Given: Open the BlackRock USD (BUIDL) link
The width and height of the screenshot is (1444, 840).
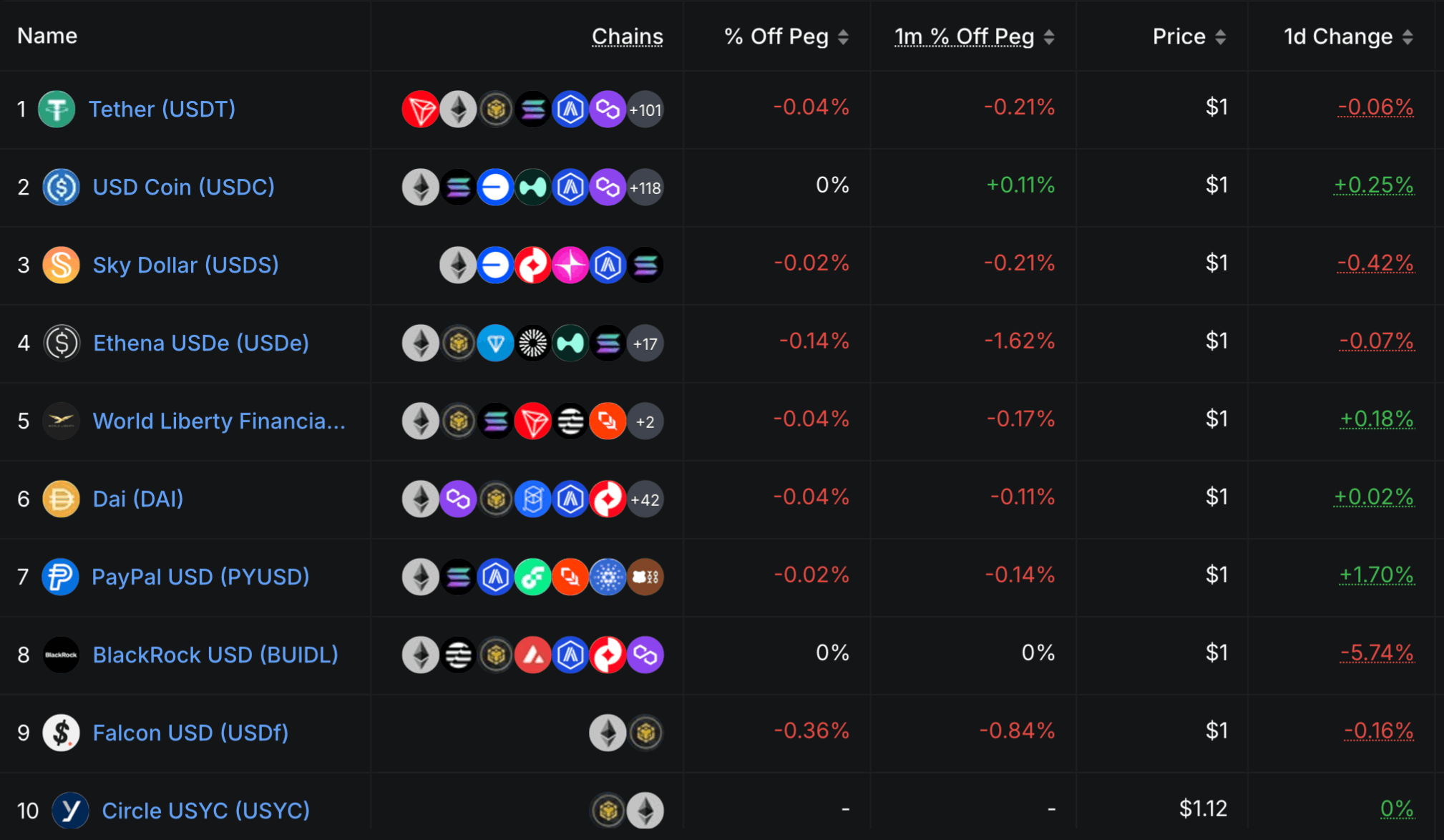Looking at the screenshot, I should 215,655.
